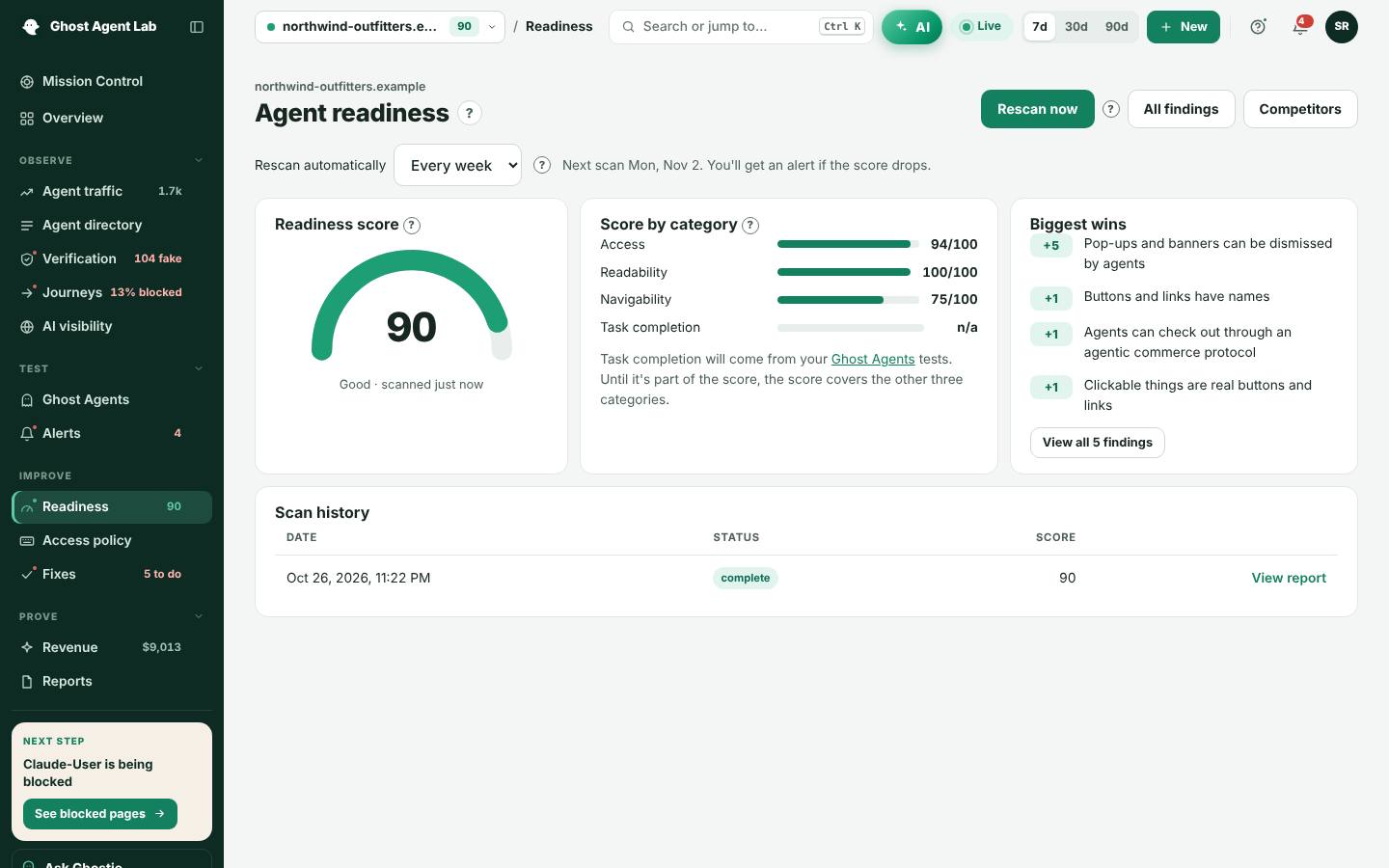Collapse the OBSERVE section

199,160
